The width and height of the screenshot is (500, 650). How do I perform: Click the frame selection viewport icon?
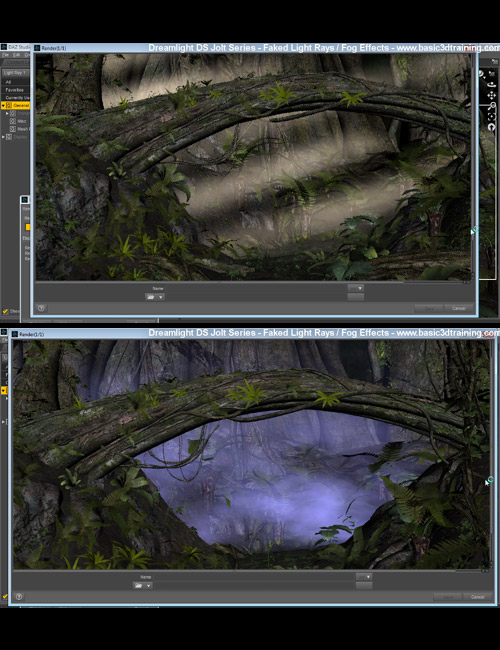(491, 116)
